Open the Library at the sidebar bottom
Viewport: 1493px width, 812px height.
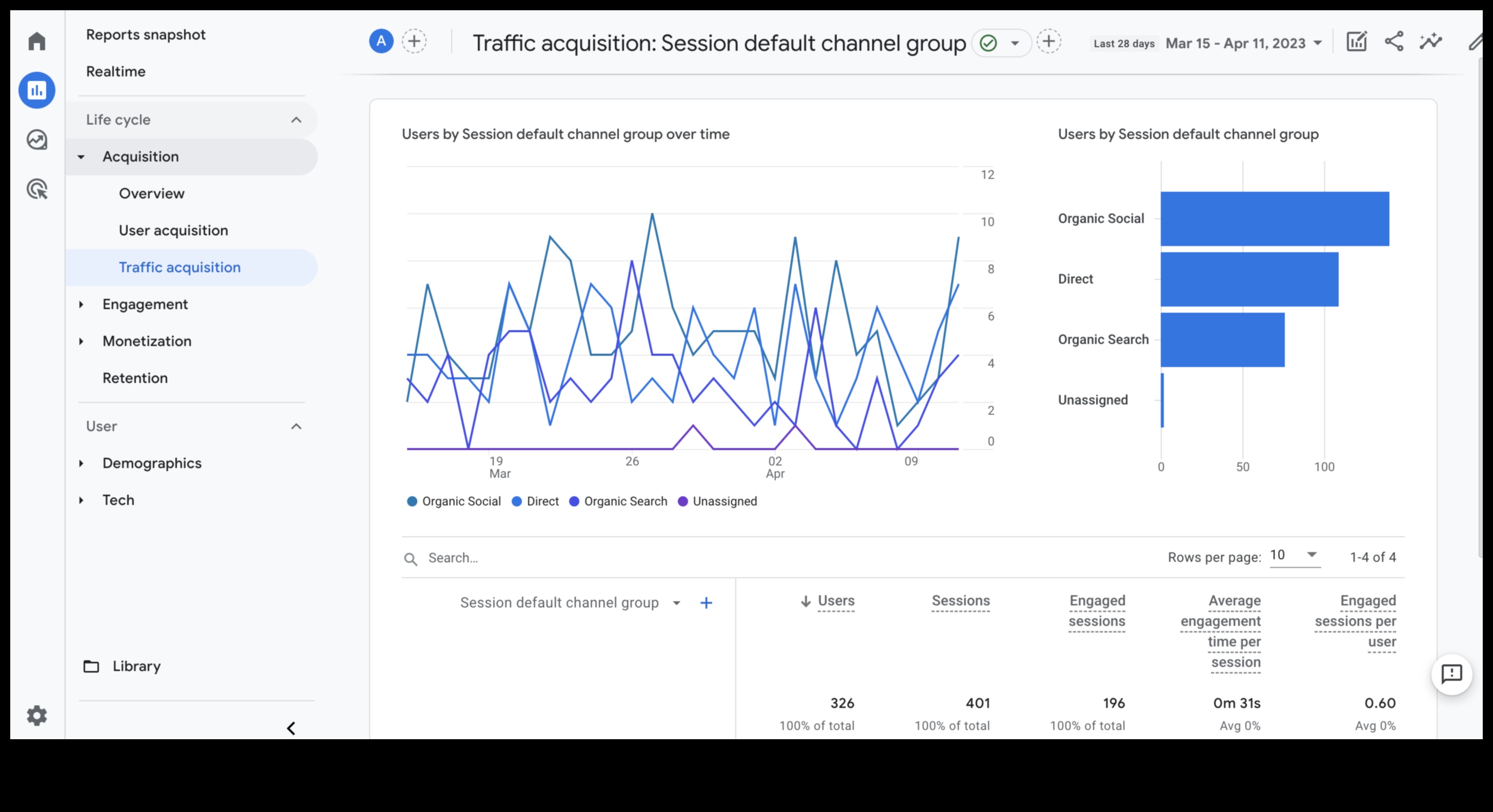coord(137,666)
